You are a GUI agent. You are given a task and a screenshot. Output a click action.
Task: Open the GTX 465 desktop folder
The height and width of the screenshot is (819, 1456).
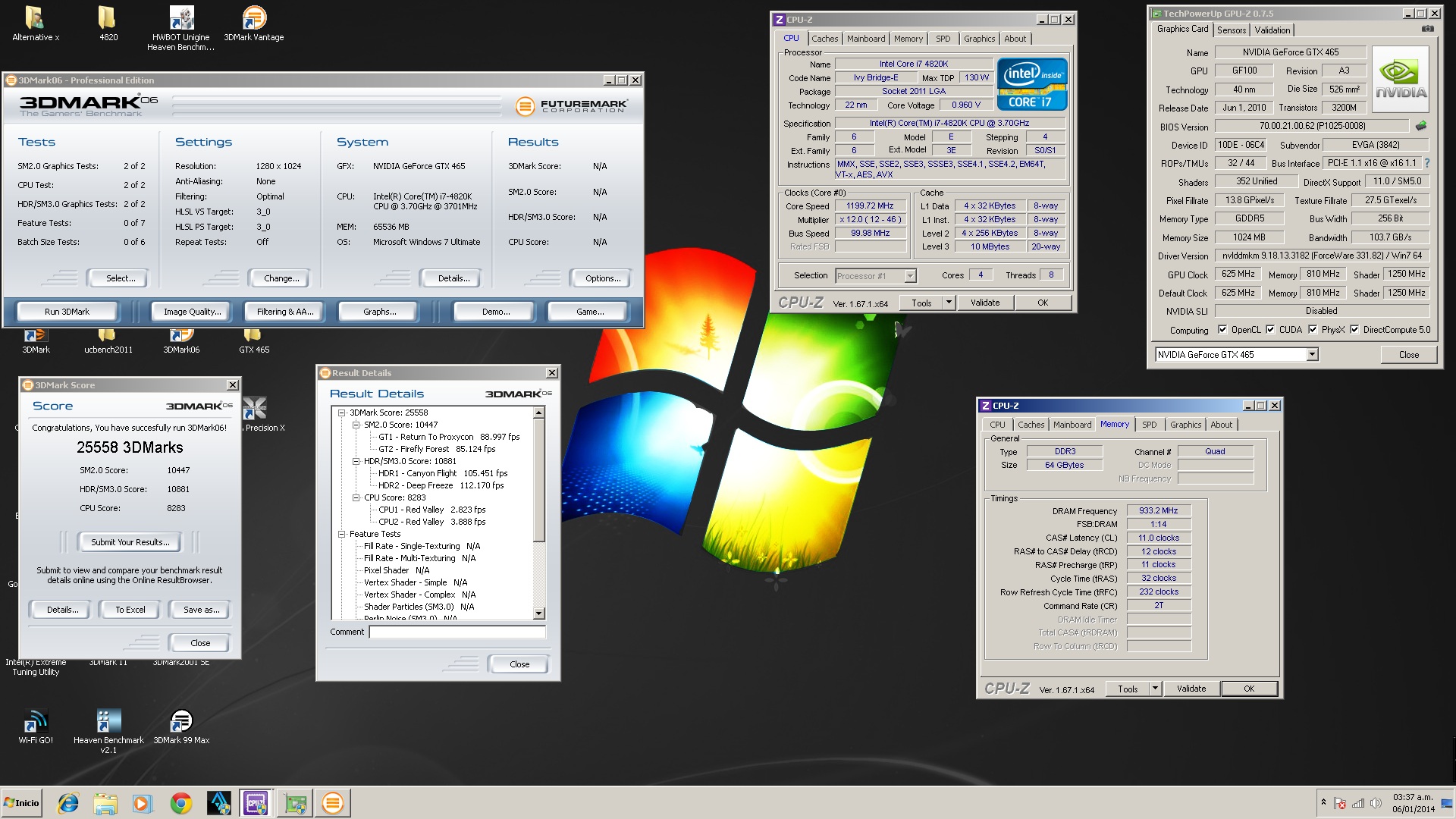(x=253, y=340)
